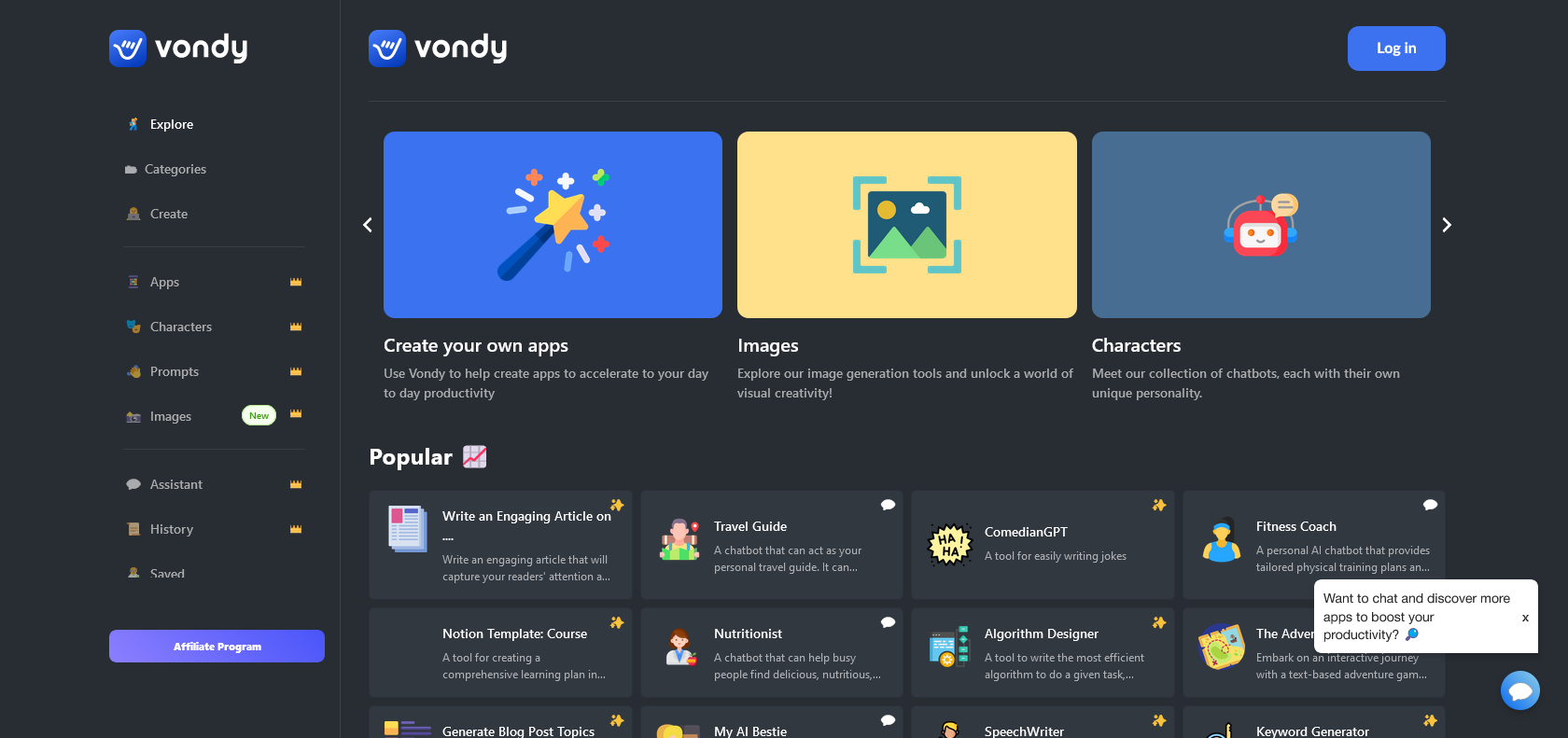The image size is (1568, 738).
Task: Click the chat bubble on Travel Guide card
Action: 888,505
